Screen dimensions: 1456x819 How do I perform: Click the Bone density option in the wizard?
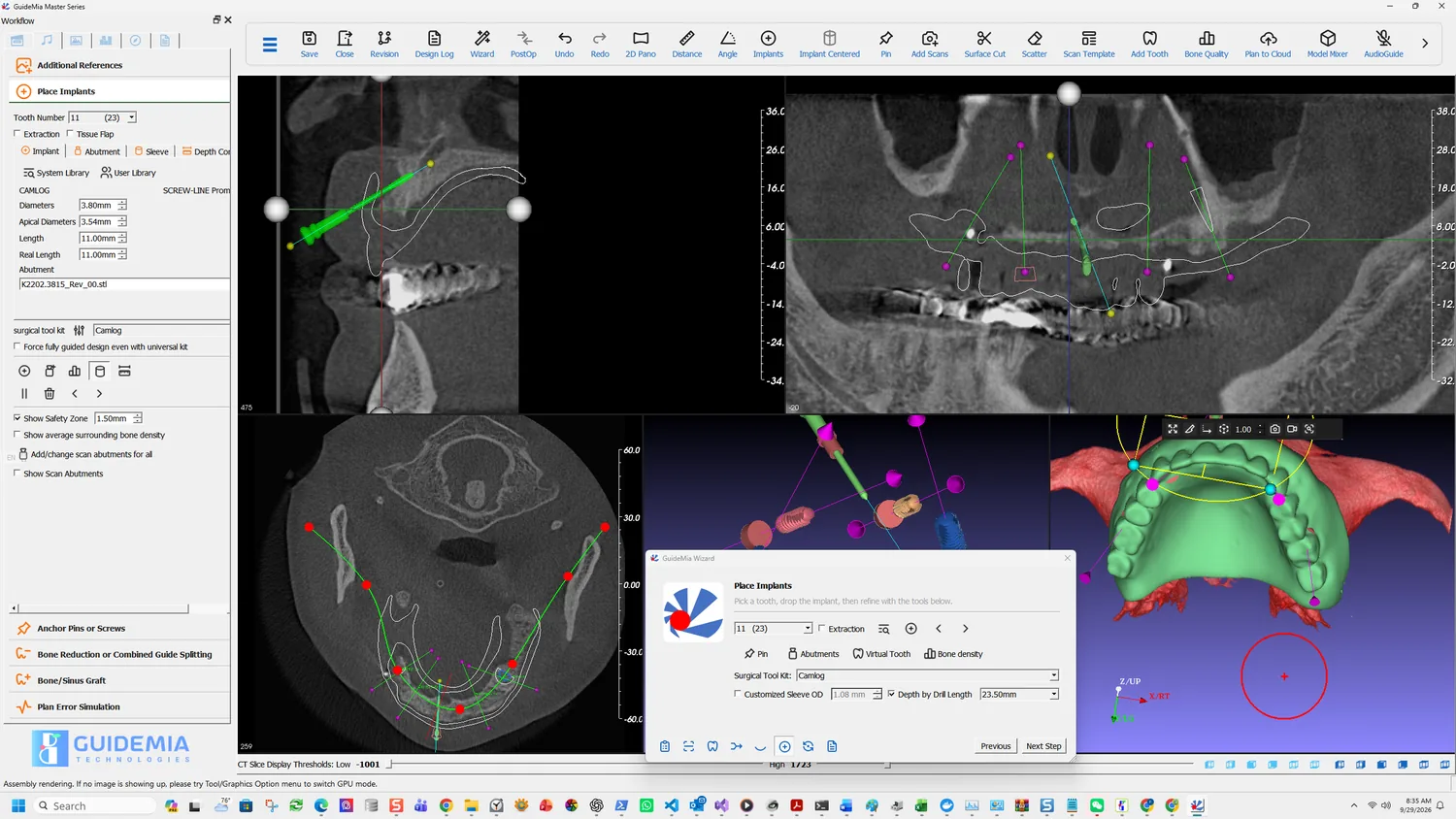953,654
